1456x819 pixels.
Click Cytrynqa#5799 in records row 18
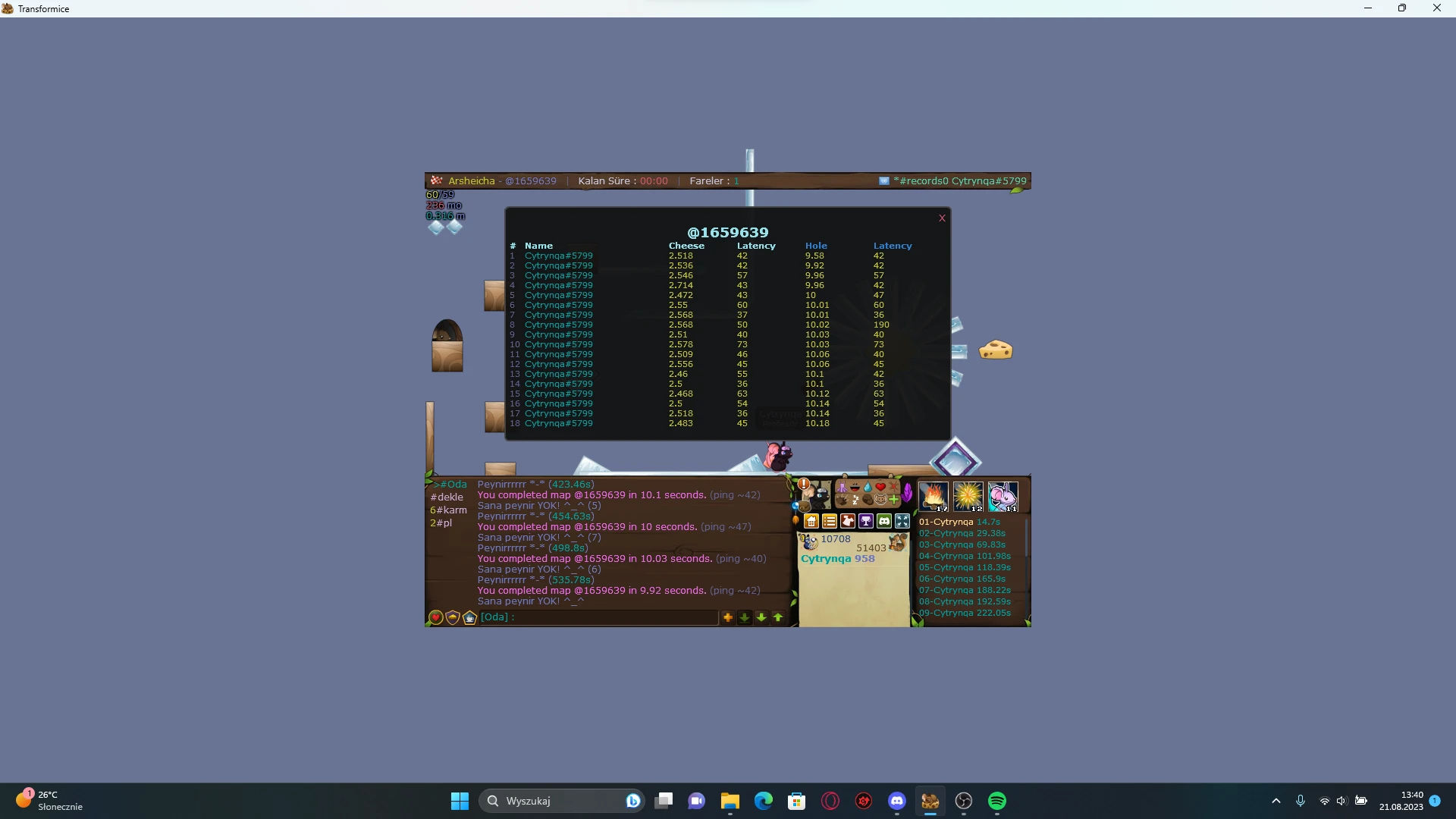pos(559,423)
